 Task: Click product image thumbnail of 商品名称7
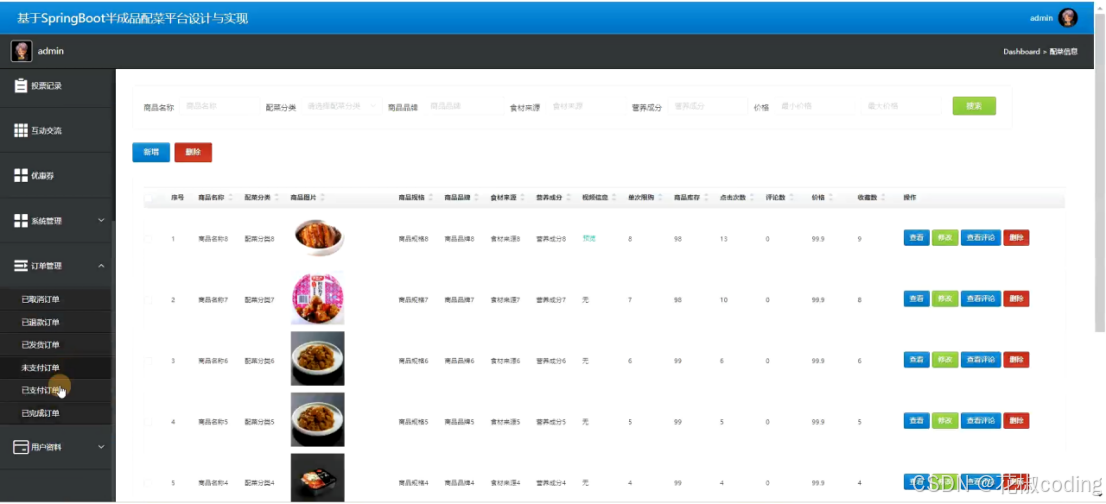(x=318, y=298)
